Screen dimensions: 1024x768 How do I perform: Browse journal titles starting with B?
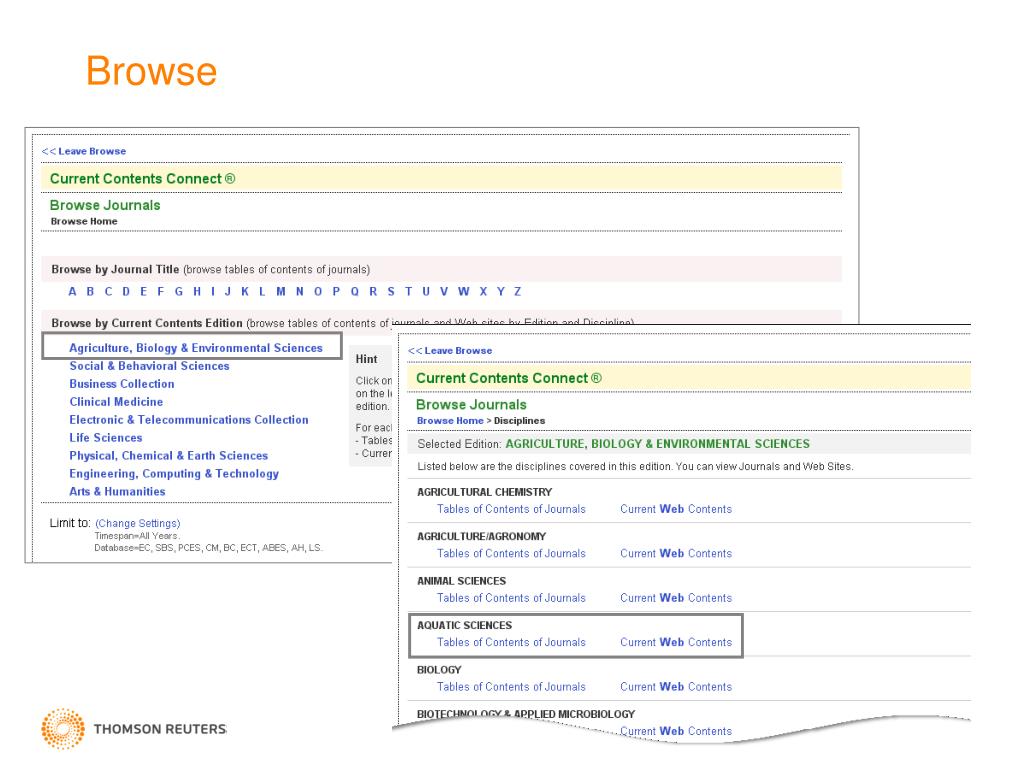click(90, 291)
